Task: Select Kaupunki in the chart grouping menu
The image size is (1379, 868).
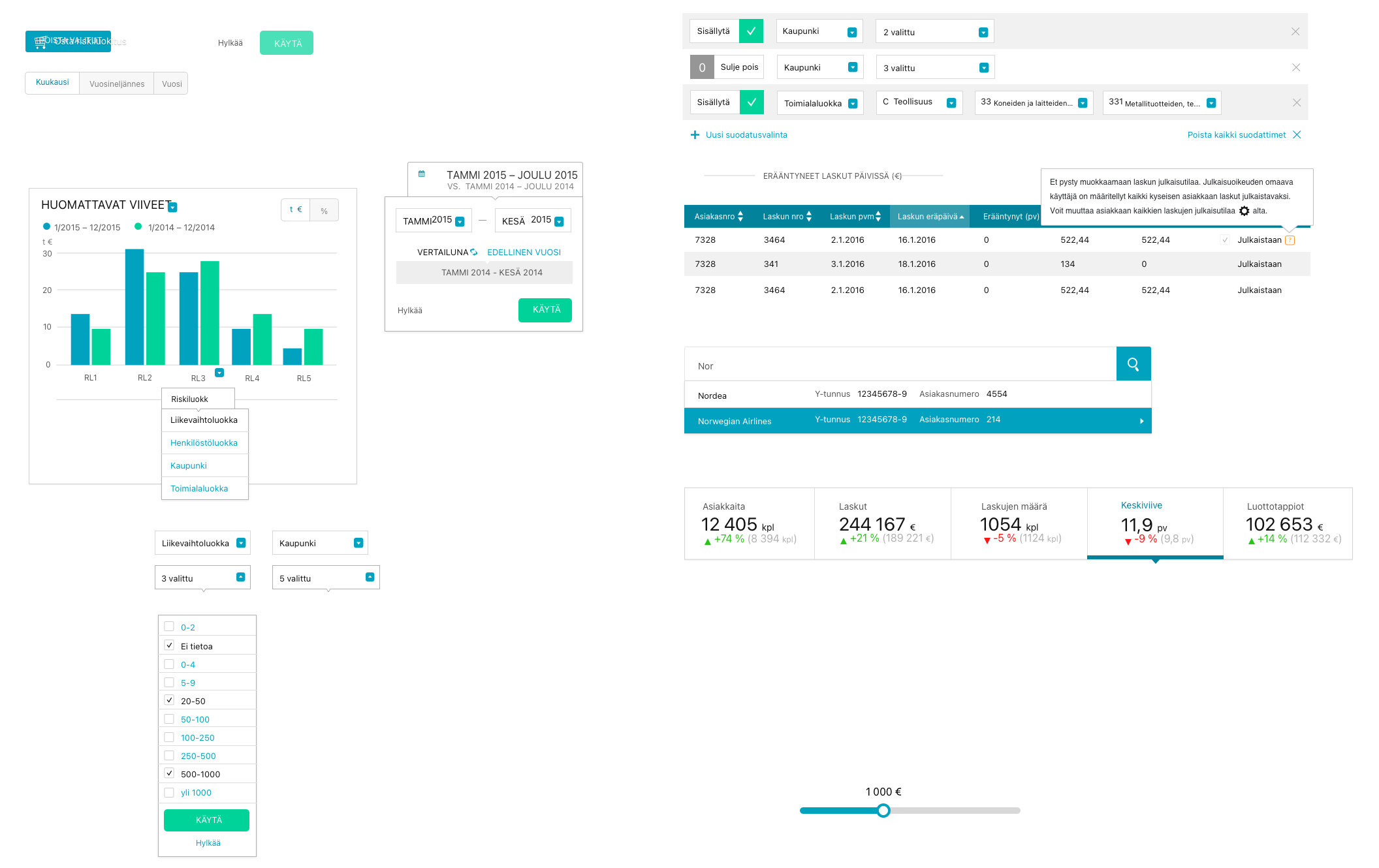Action: click(x=205, y=465)
